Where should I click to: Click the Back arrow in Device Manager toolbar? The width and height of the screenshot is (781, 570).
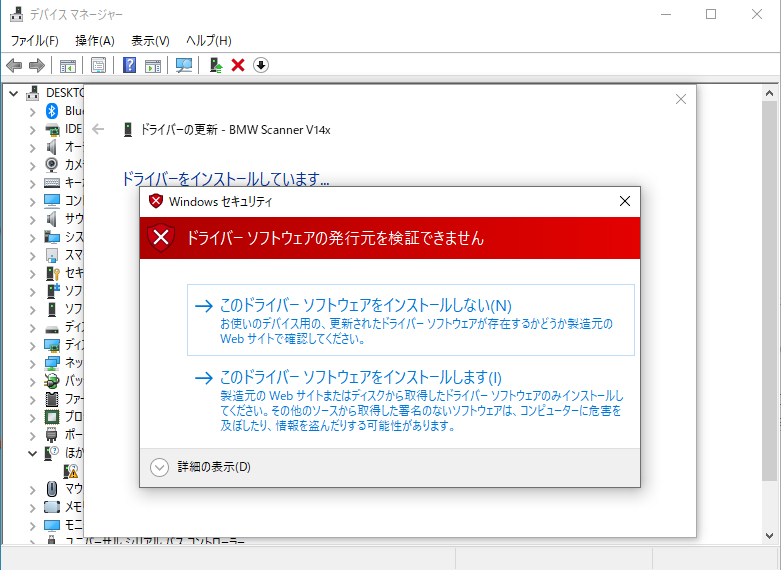[x=14, y=65]
